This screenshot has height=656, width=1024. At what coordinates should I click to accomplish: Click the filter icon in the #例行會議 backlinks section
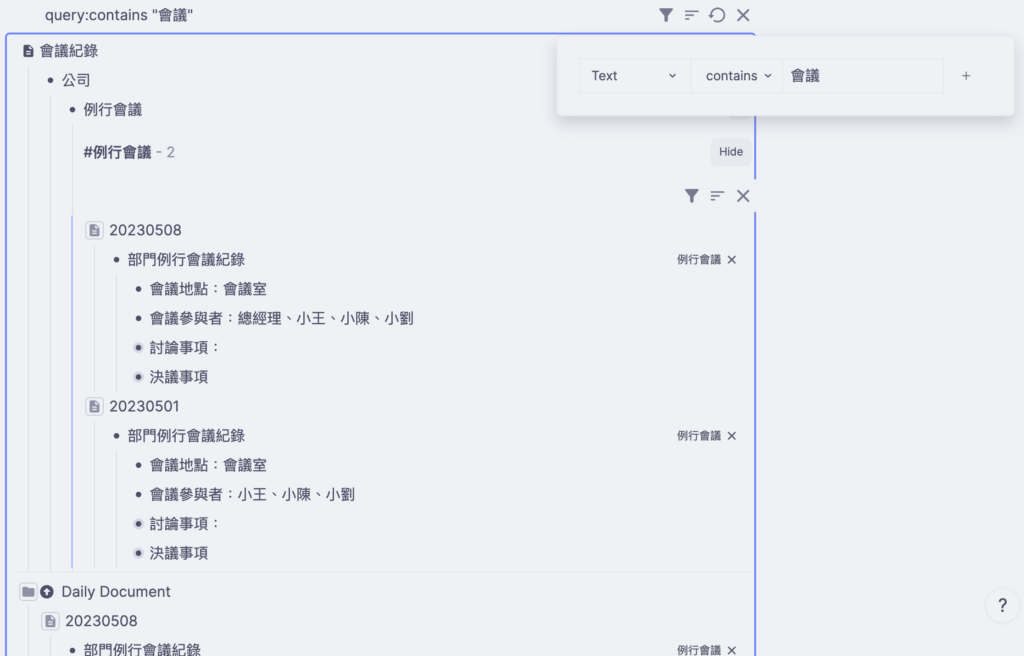691,196
